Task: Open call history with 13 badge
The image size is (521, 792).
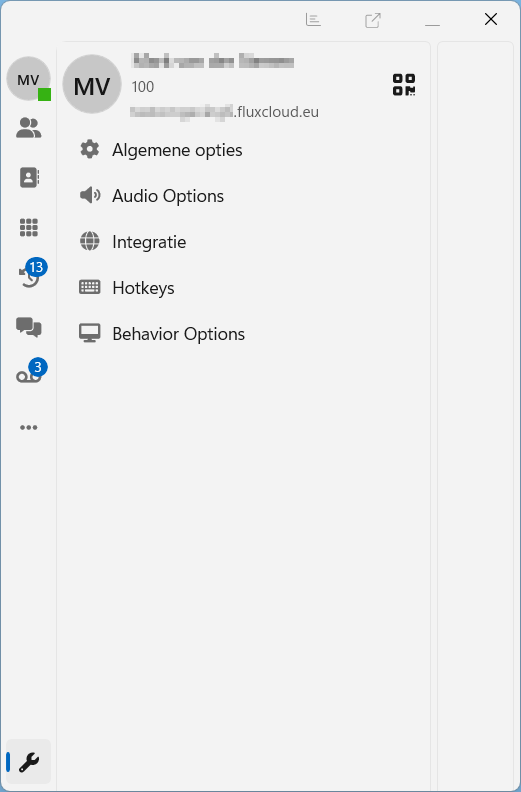Action: tap(30, 273)
